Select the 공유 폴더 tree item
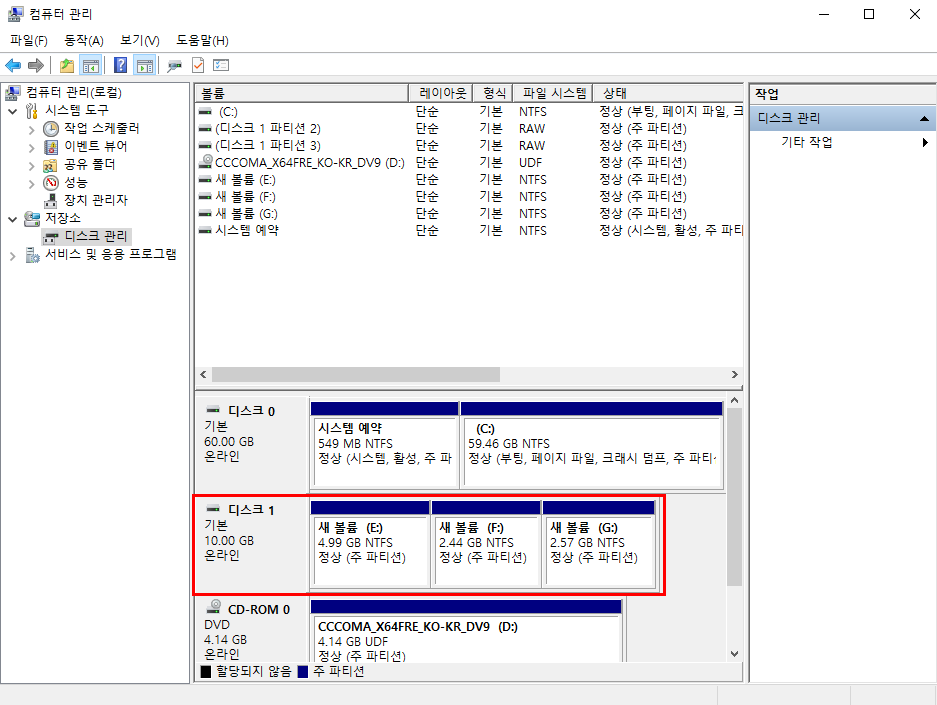 coord(90,164)
